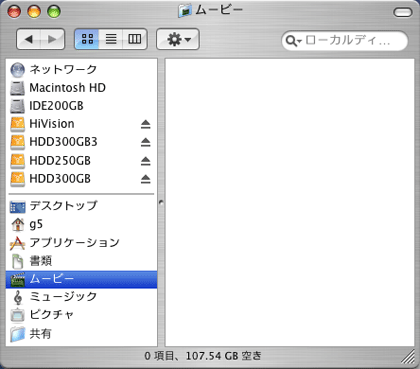This screenshot has width=420, height=369.
Task: Switch to list view mode
Action: (x=111, y=39)
